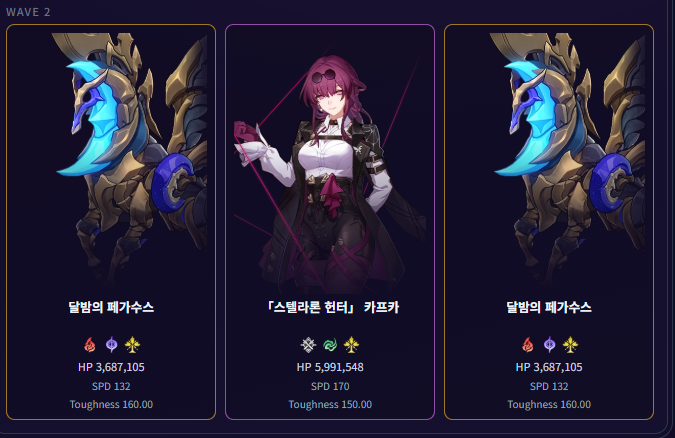Select the WAVE 2 heading
The width and height of the screenshot is (675, 438).
(28, 12)
